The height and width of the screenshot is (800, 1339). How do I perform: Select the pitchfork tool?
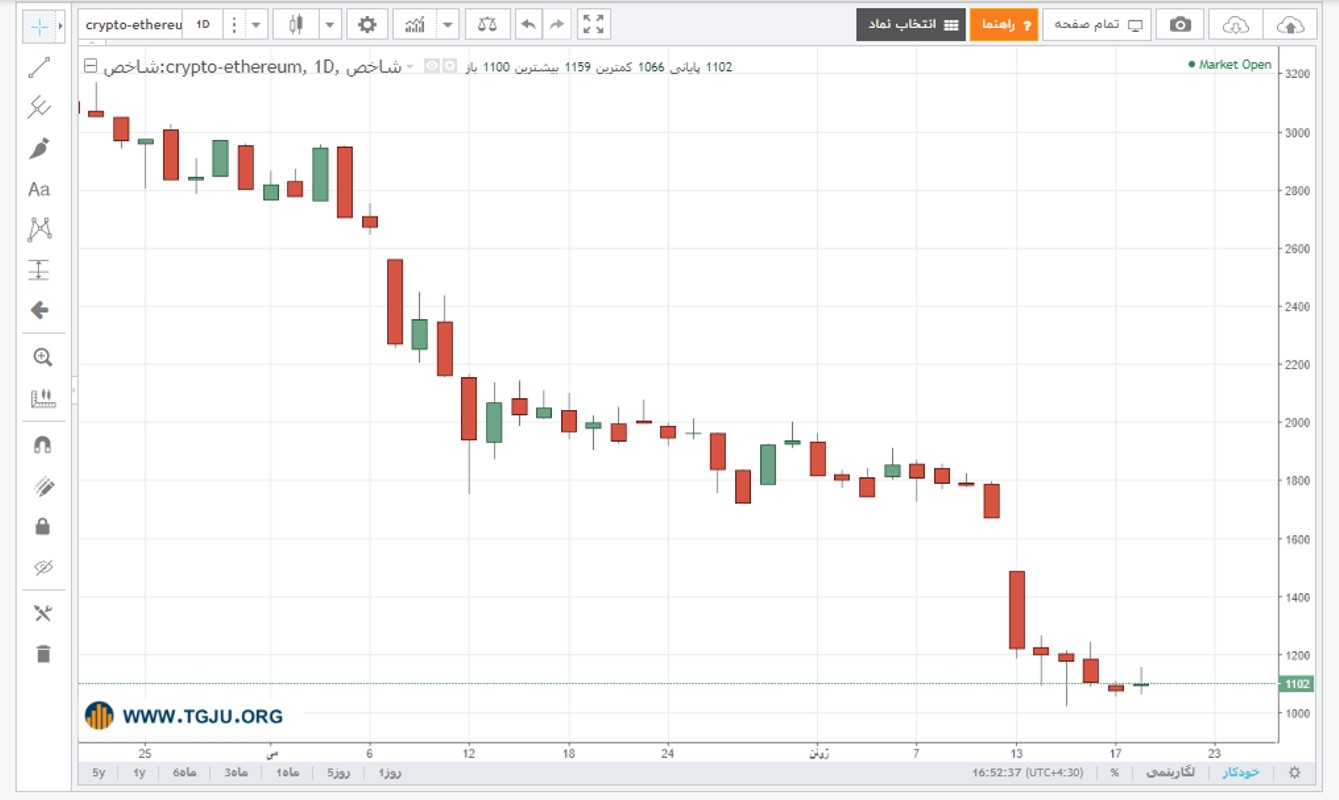point(39,107)
